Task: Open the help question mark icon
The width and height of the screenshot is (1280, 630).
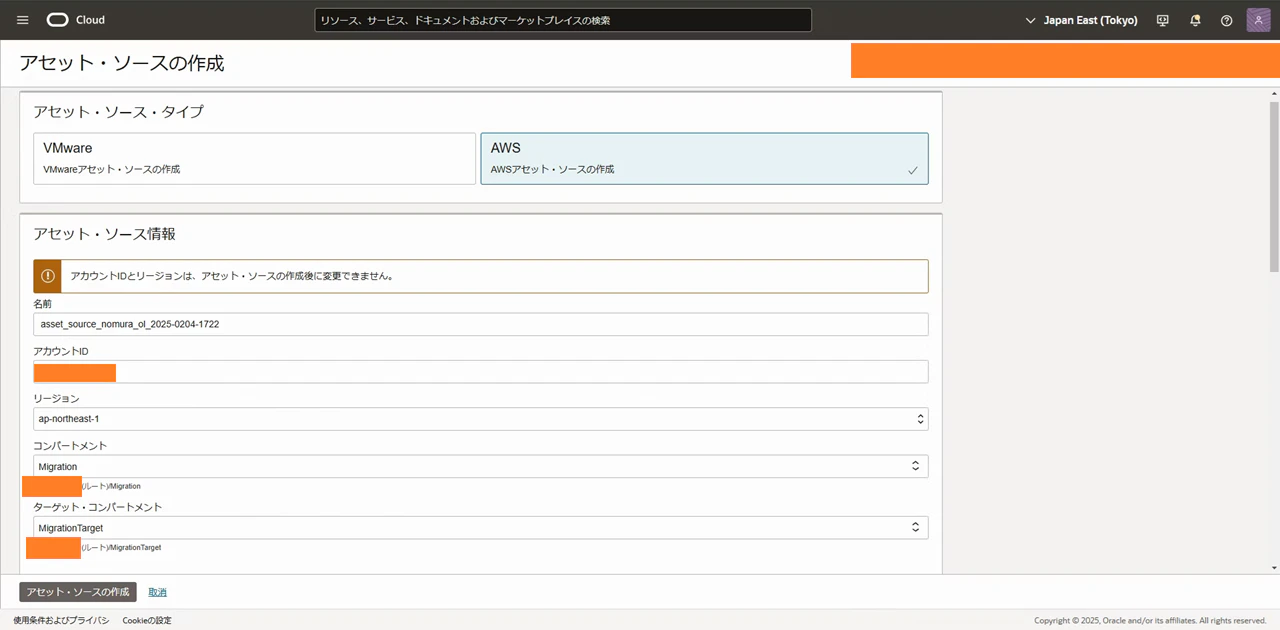Action: point(1227,20)
